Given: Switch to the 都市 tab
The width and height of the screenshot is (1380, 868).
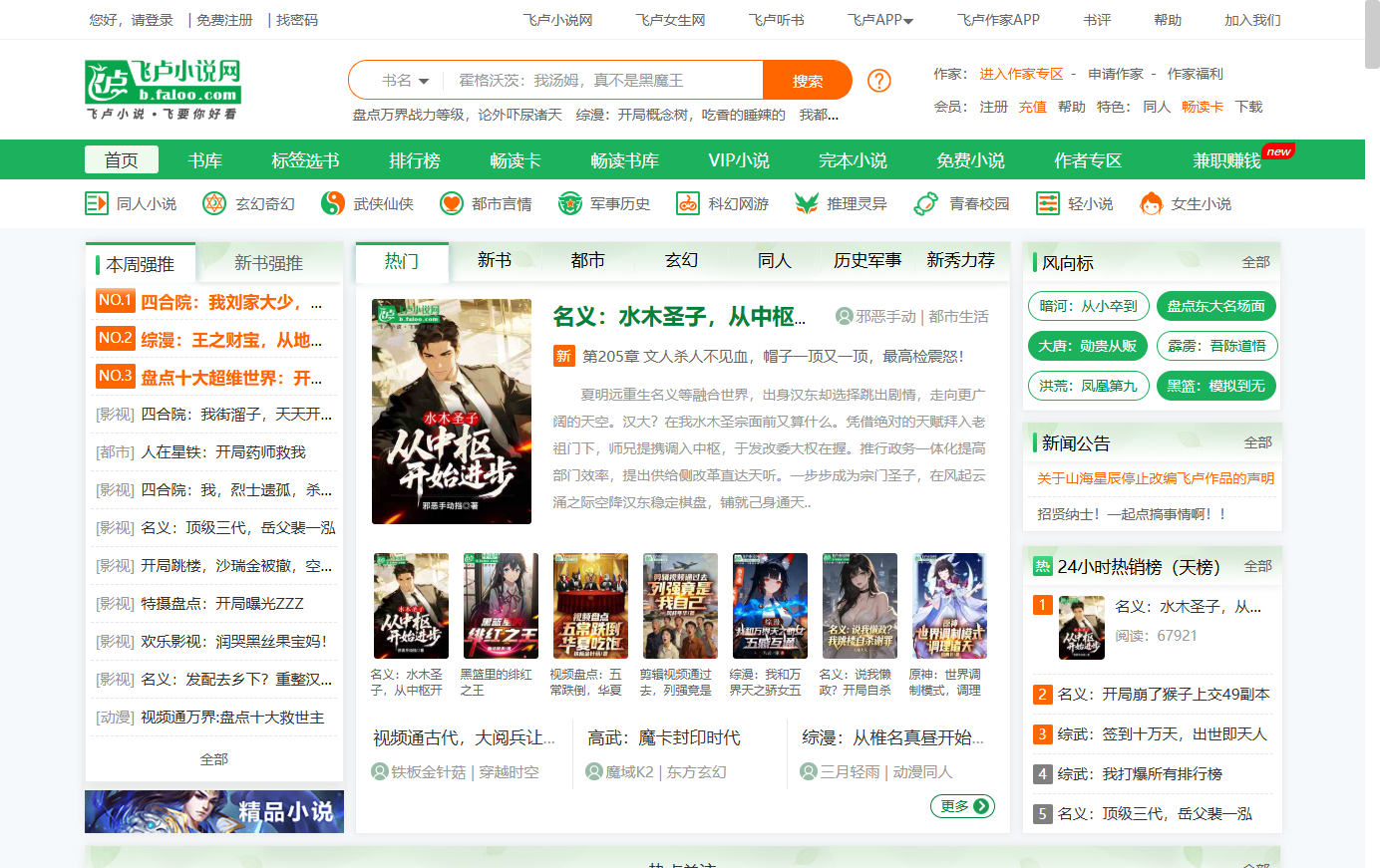Looking at the screenshot, I should click(588, 260).
